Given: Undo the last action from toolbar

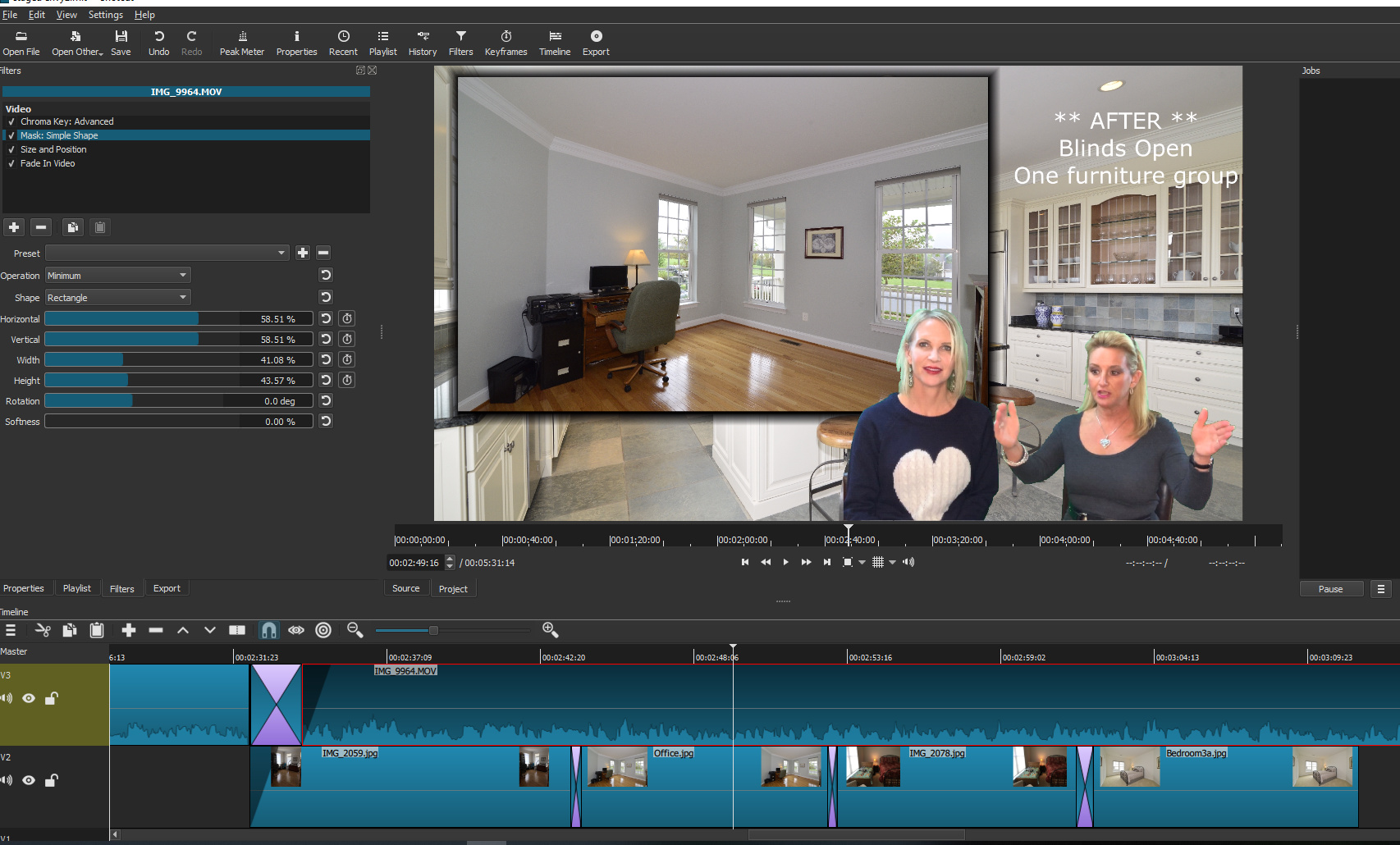Looking at the screenshot, I should (x=158, y=43).
